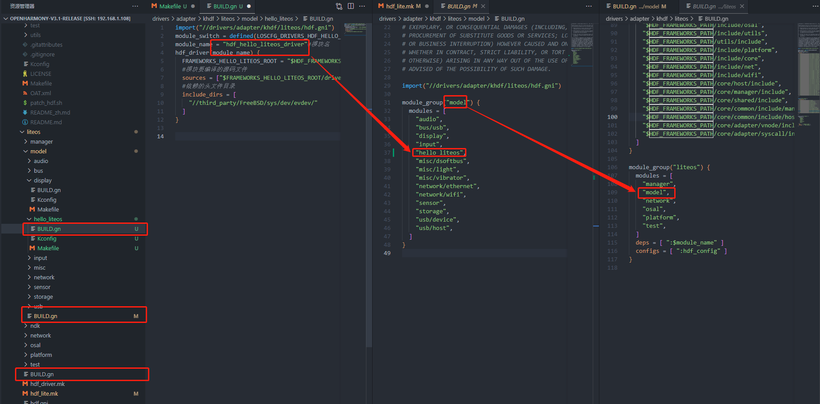The image size is (820, 404).
Task: Click Makefile icon under hello_liteos folder
Action: (x=32, y=248)
